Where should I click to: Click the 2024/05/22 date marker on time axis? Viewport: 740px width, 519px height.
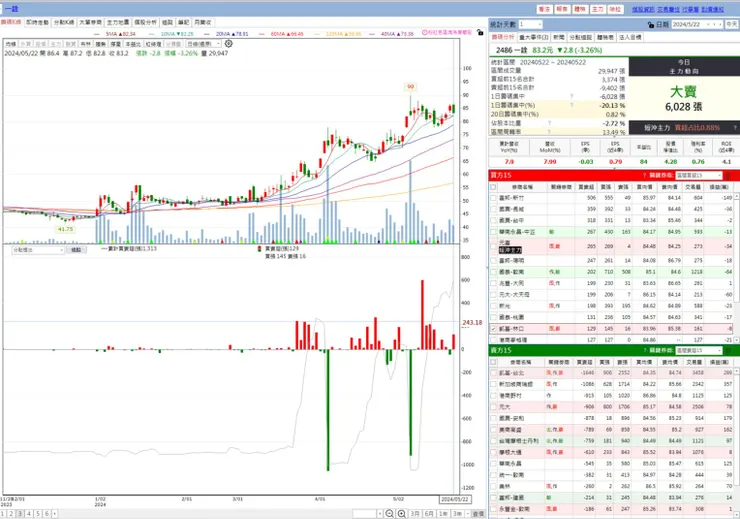click(x=455, y=499)
